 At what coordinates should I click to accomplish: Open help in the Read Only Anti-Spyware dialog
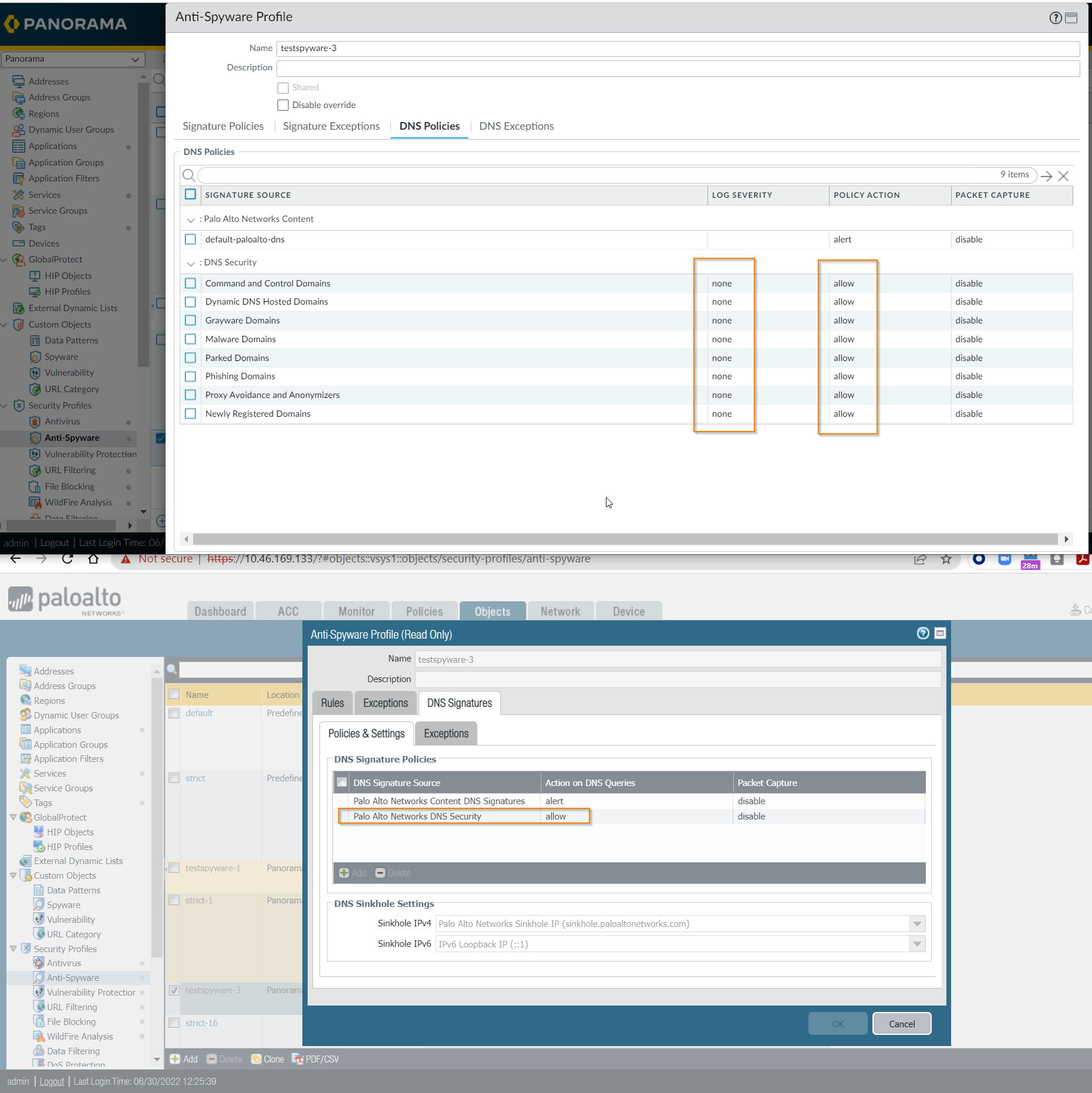coord(923,633)
